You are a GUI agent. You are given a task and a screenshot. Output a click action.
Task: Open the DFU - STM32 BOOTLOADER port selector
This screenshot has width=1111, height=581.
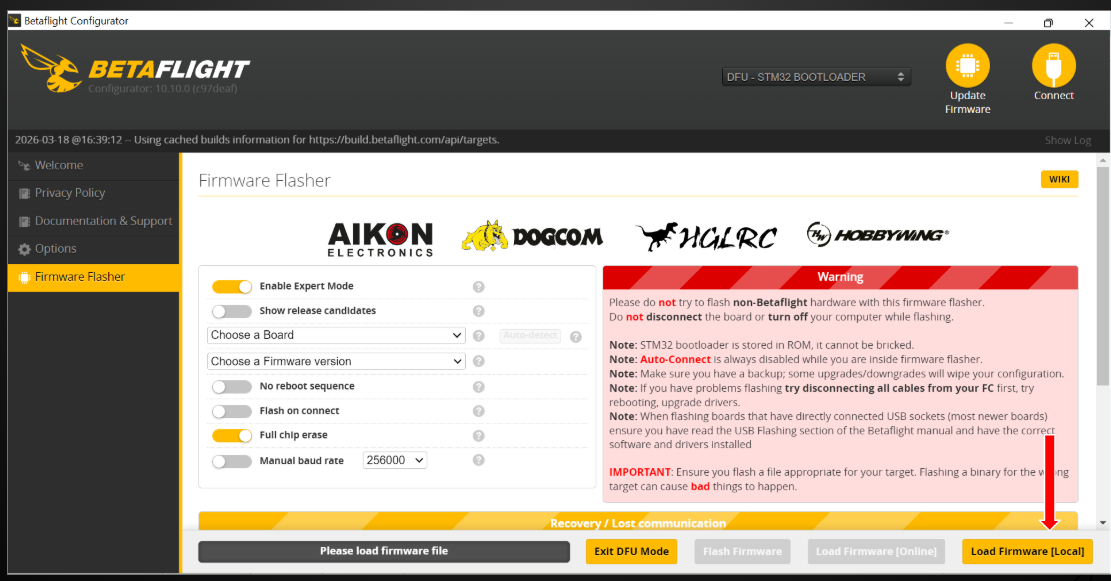point(815,77)
